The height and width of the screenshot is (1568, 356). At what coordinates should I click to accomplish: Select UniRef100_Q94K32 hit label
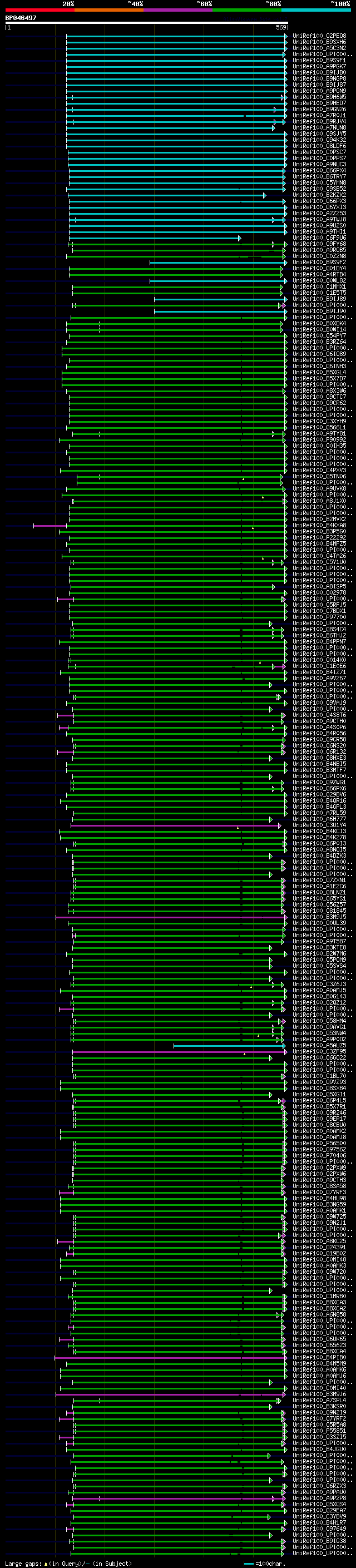tap(319, 140)
